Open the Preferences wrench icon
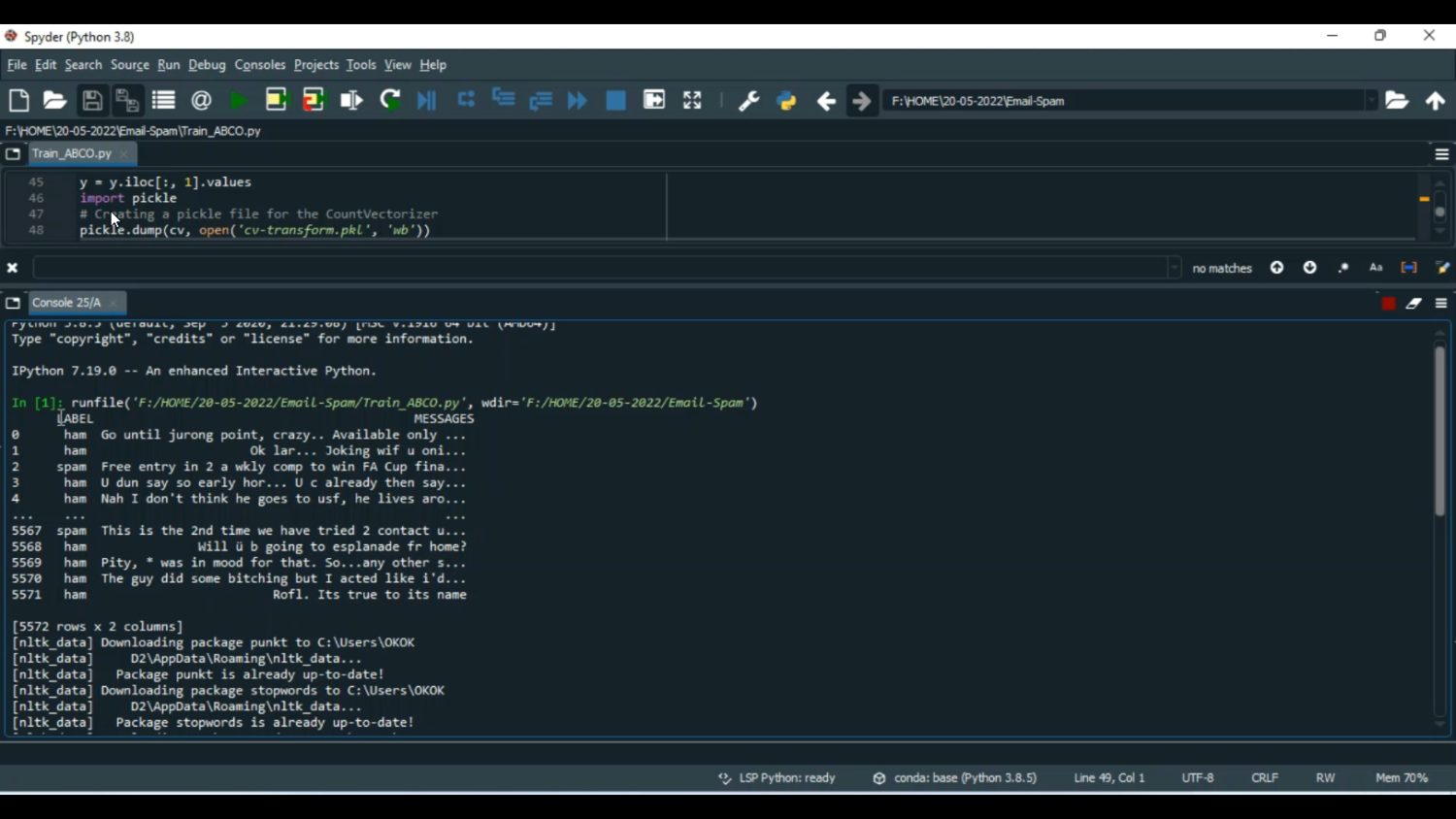 point(748,101)
